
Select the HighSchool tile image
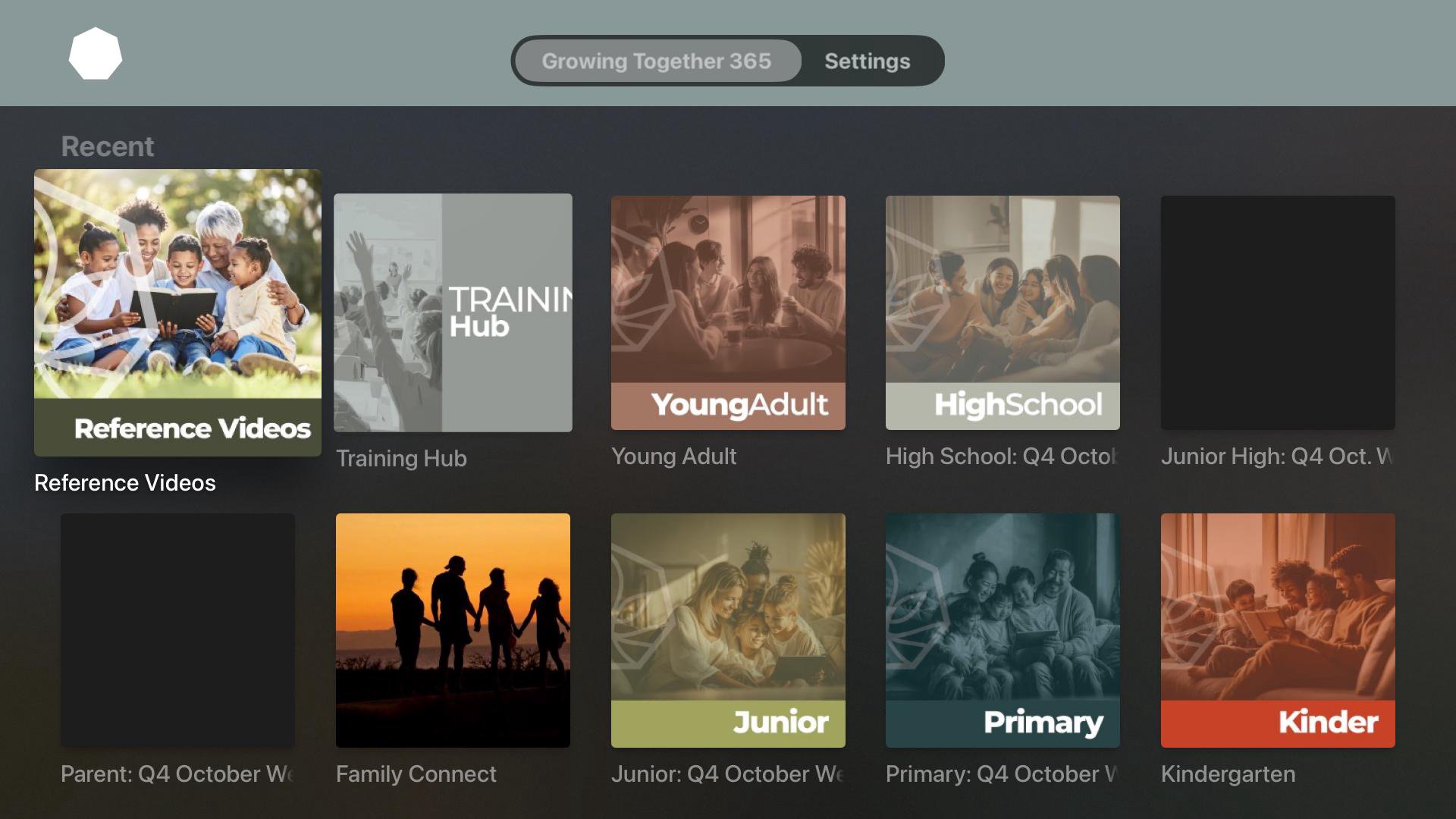pos(1003,312)
